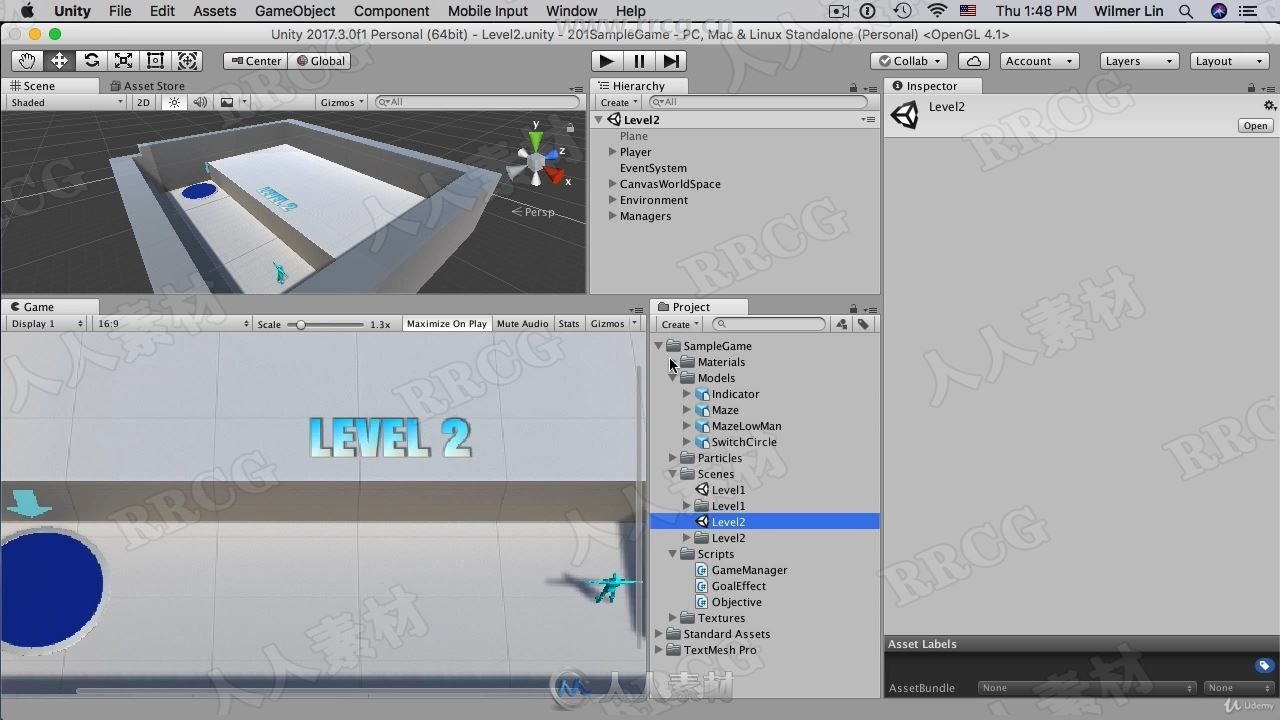Open the Assets menu

point(214,11)
